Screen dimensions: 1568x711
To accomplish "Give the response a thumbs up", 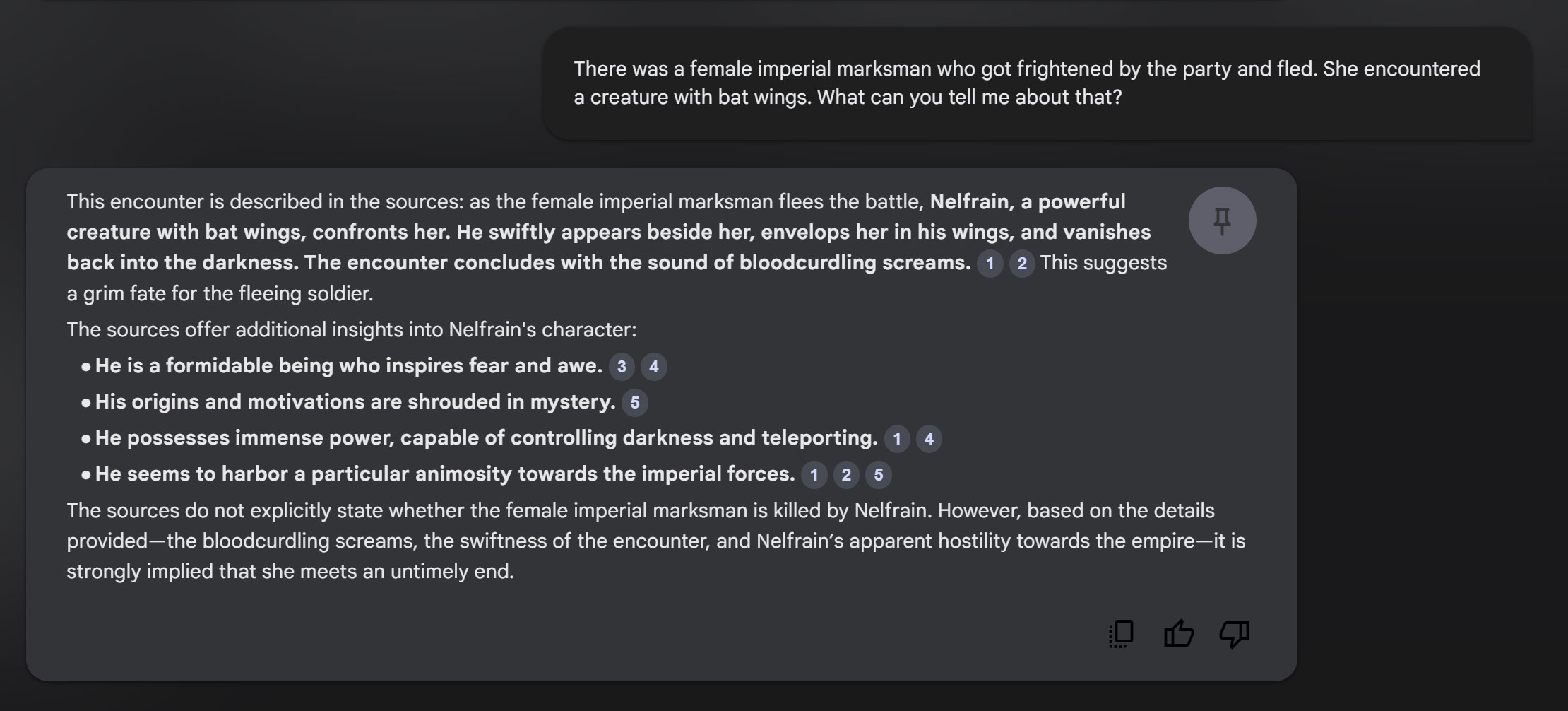I will tap(1178, 634).
